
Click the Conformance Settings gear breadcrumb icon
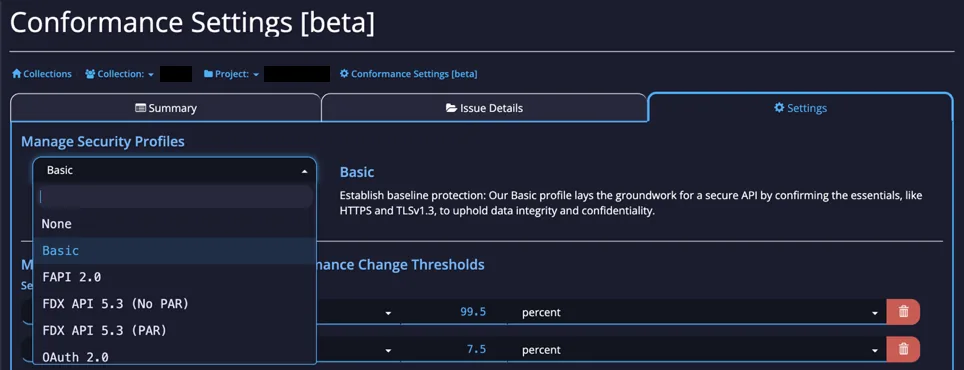pos(344,74)
